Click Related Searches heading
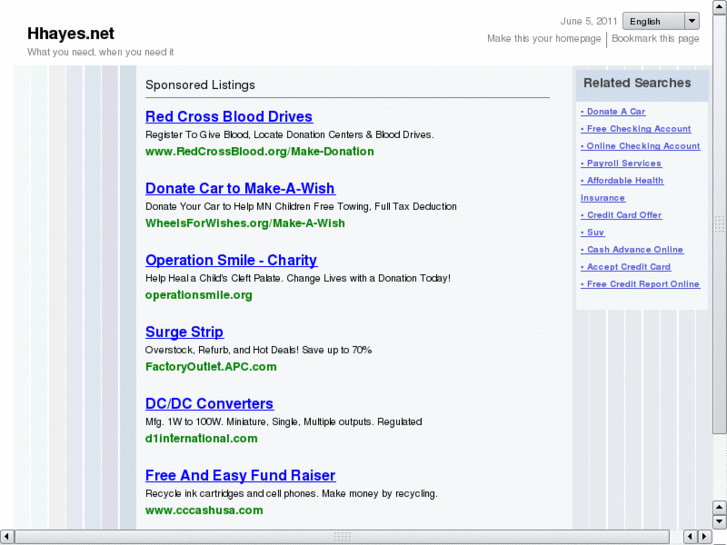727x545 pixels. pyautogui.click(x=637, y=83)
